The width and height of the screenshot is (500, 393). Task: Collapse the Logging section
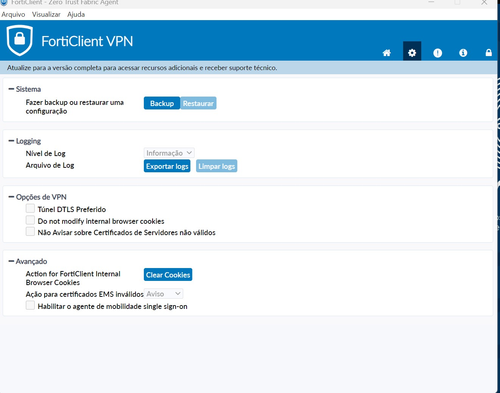pyautogui.click(x=11, y=141)
